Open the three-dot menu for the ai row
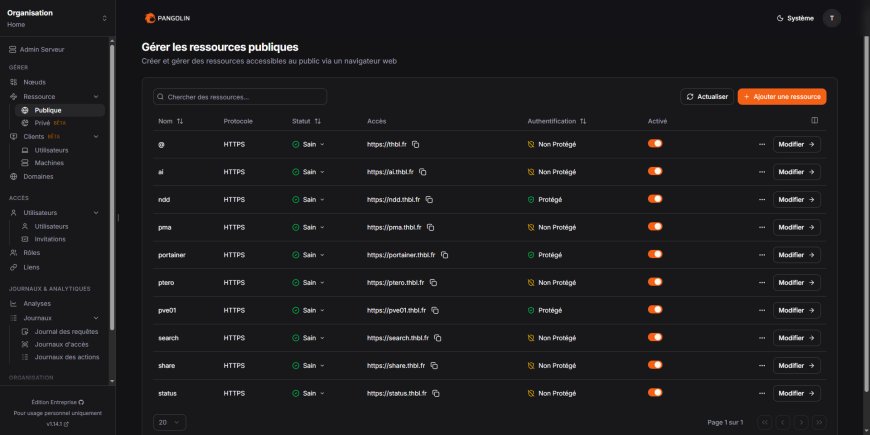Screen dimensions: 870x435 point(762,172)
